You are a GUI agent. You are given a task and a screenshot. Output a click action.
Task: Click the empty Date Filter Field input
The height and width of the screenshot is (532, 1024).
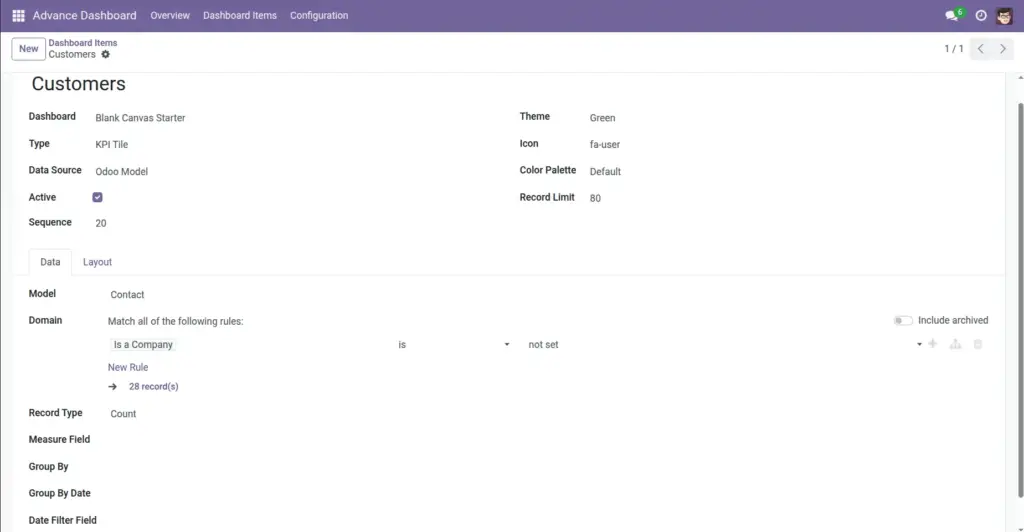(x=549, y=520)
